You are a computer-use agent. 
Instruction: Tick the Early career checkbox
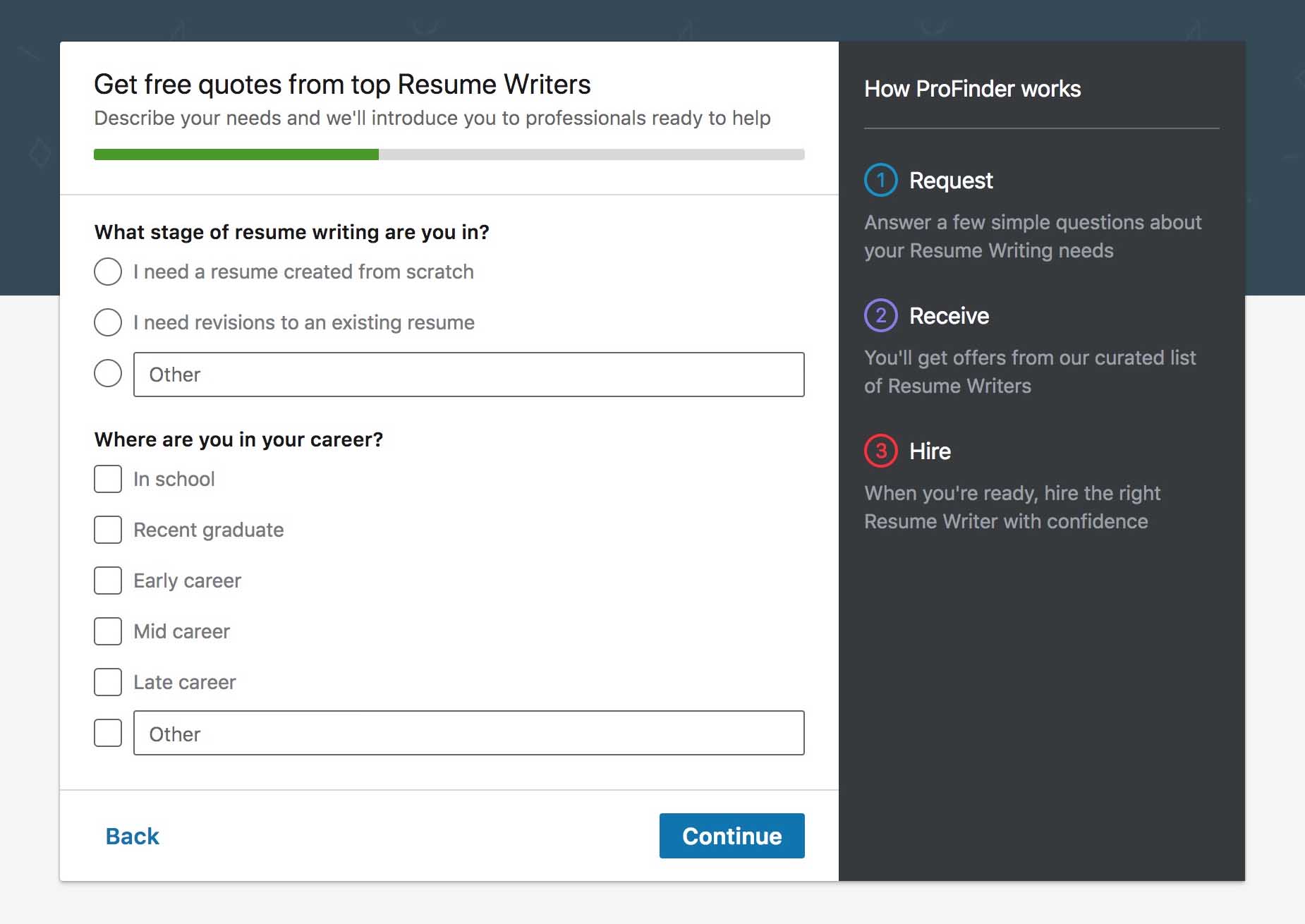[x=108, y=580]
